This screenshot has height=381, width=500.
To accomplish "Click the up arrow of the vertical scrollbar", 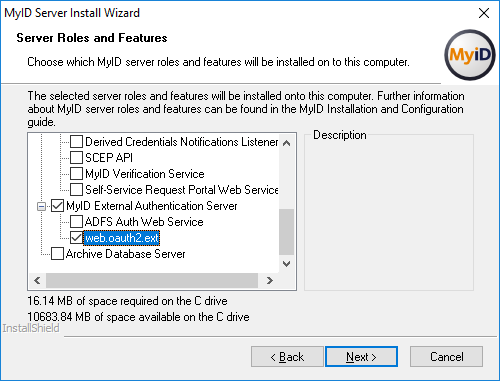I will pyautogui.click(x=286, y=143).
